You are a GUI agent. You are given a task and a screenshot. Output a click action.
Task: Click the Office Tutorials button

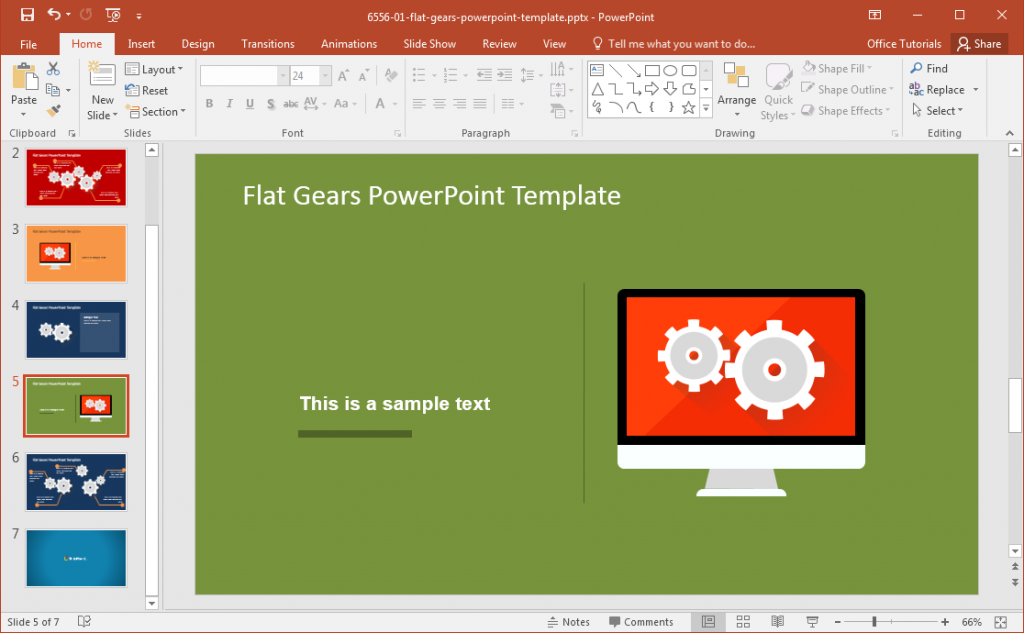coord(903,43)
